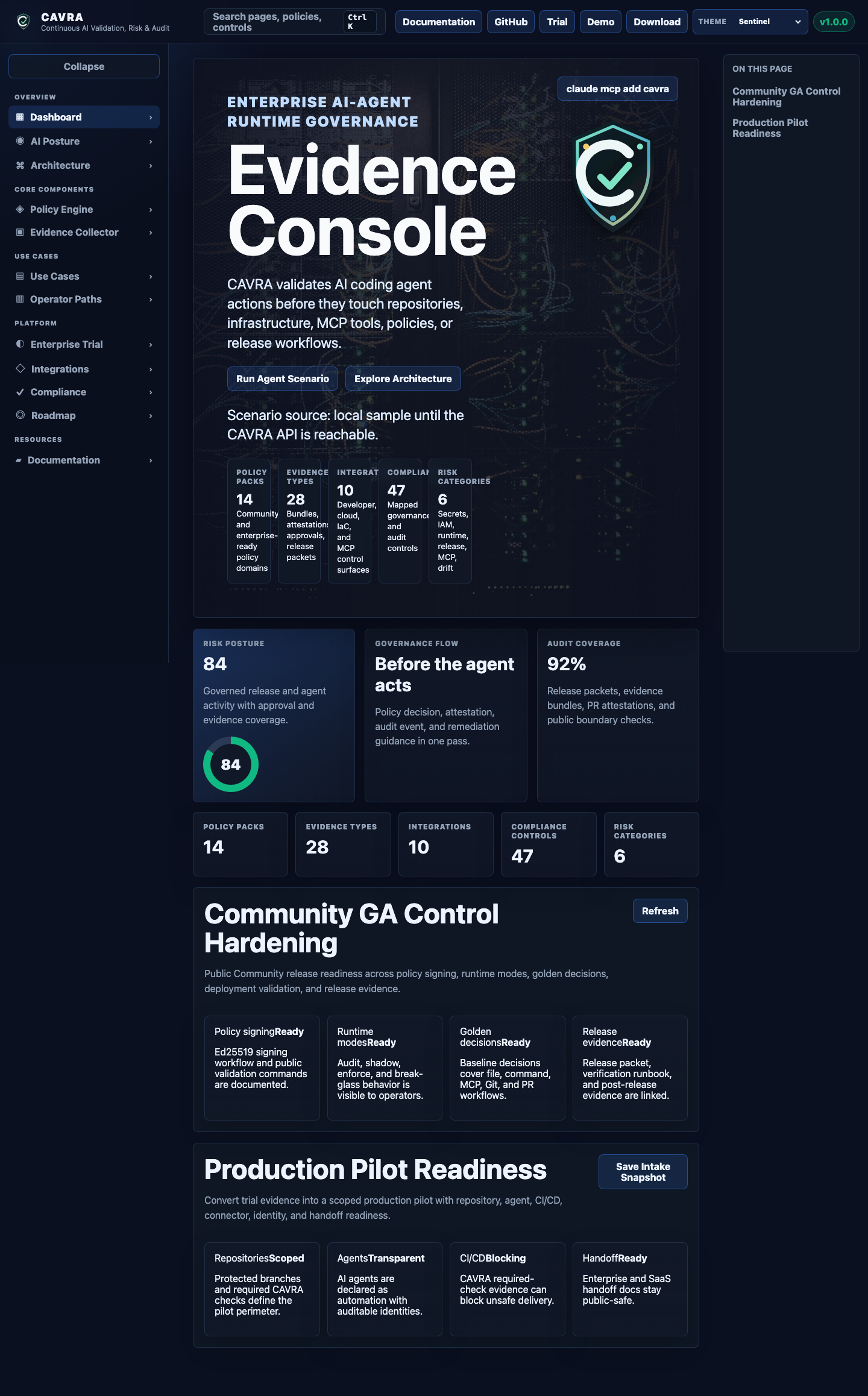
Task: Click the Compliance checkmark icon
Action: (x=20, y=392)
